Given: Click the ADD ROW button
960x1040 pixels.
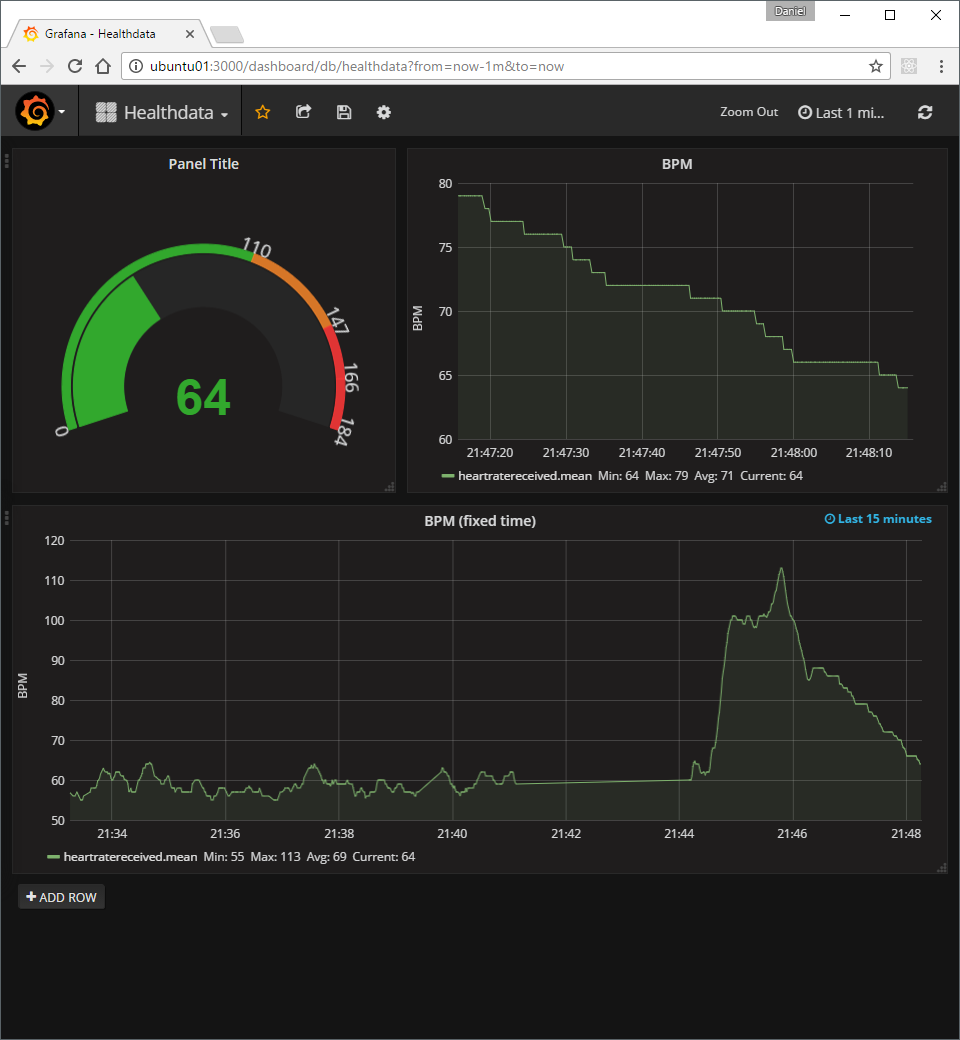Looking at the screenshot, I should click(61, 897).
